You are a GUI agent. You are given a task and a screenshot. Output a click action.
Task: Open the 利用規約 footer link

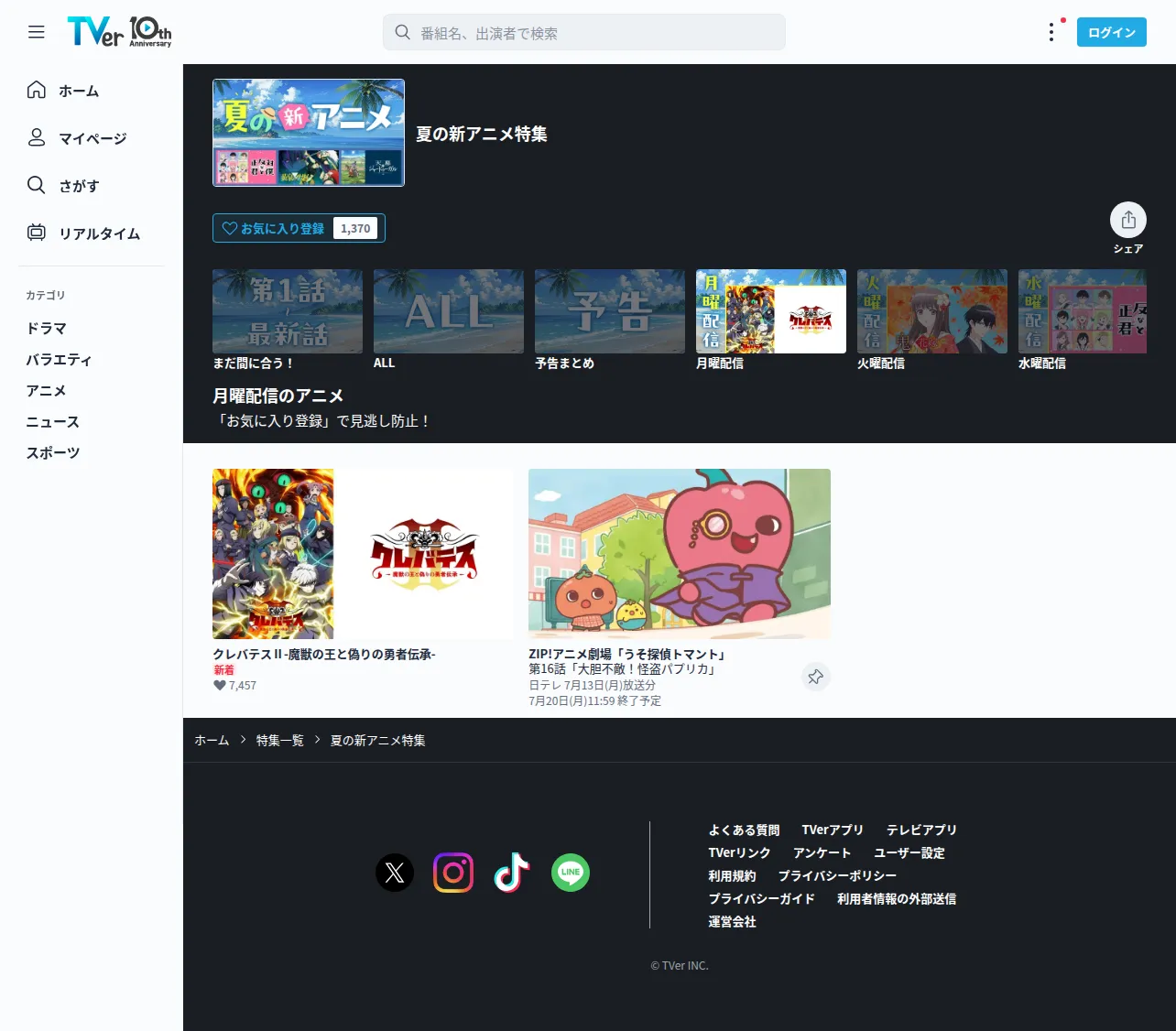coord(732,875)
